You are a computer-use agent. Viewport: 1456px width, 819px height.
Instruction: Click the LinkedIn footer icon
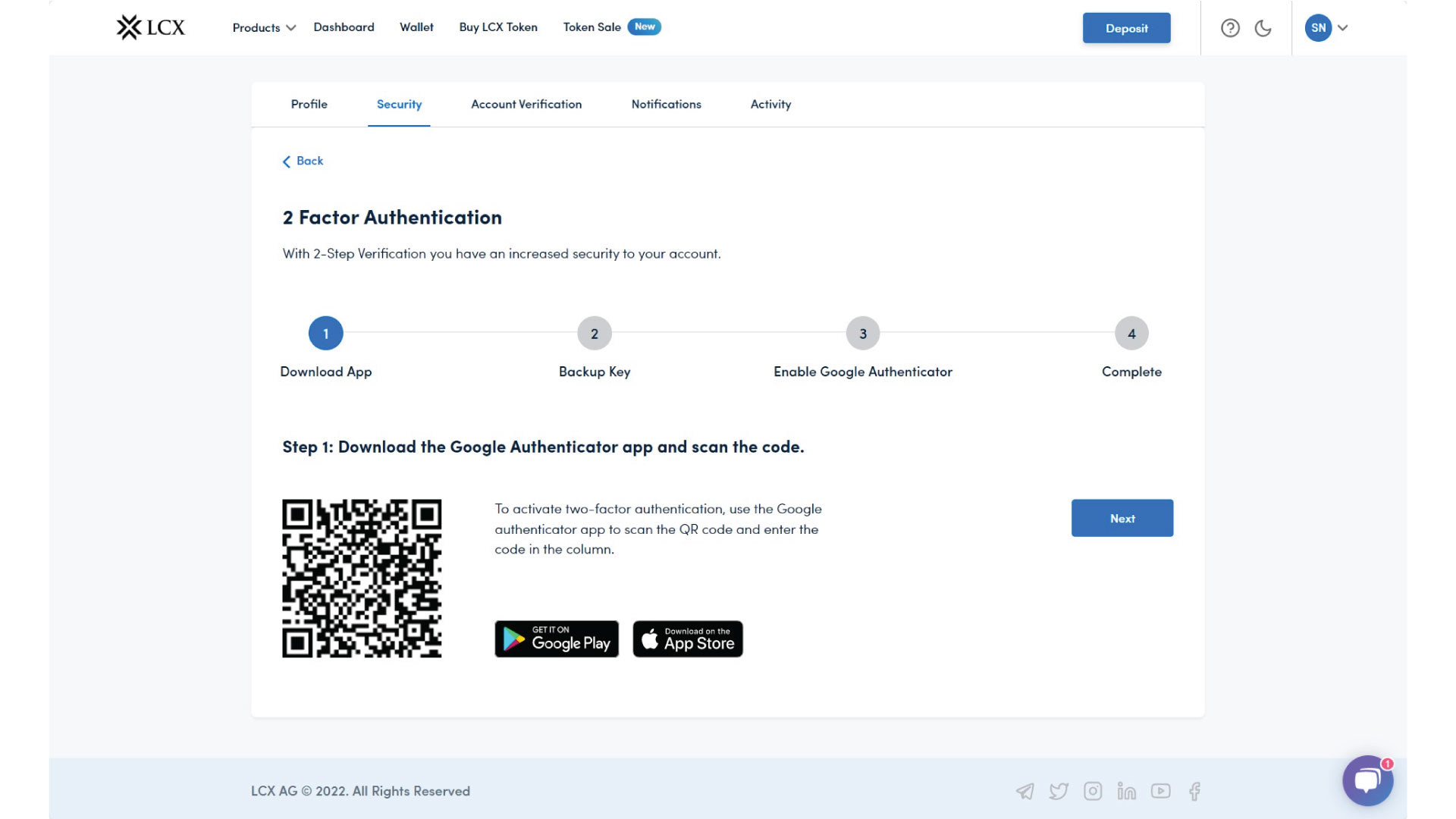click(x=1126, y=792)
